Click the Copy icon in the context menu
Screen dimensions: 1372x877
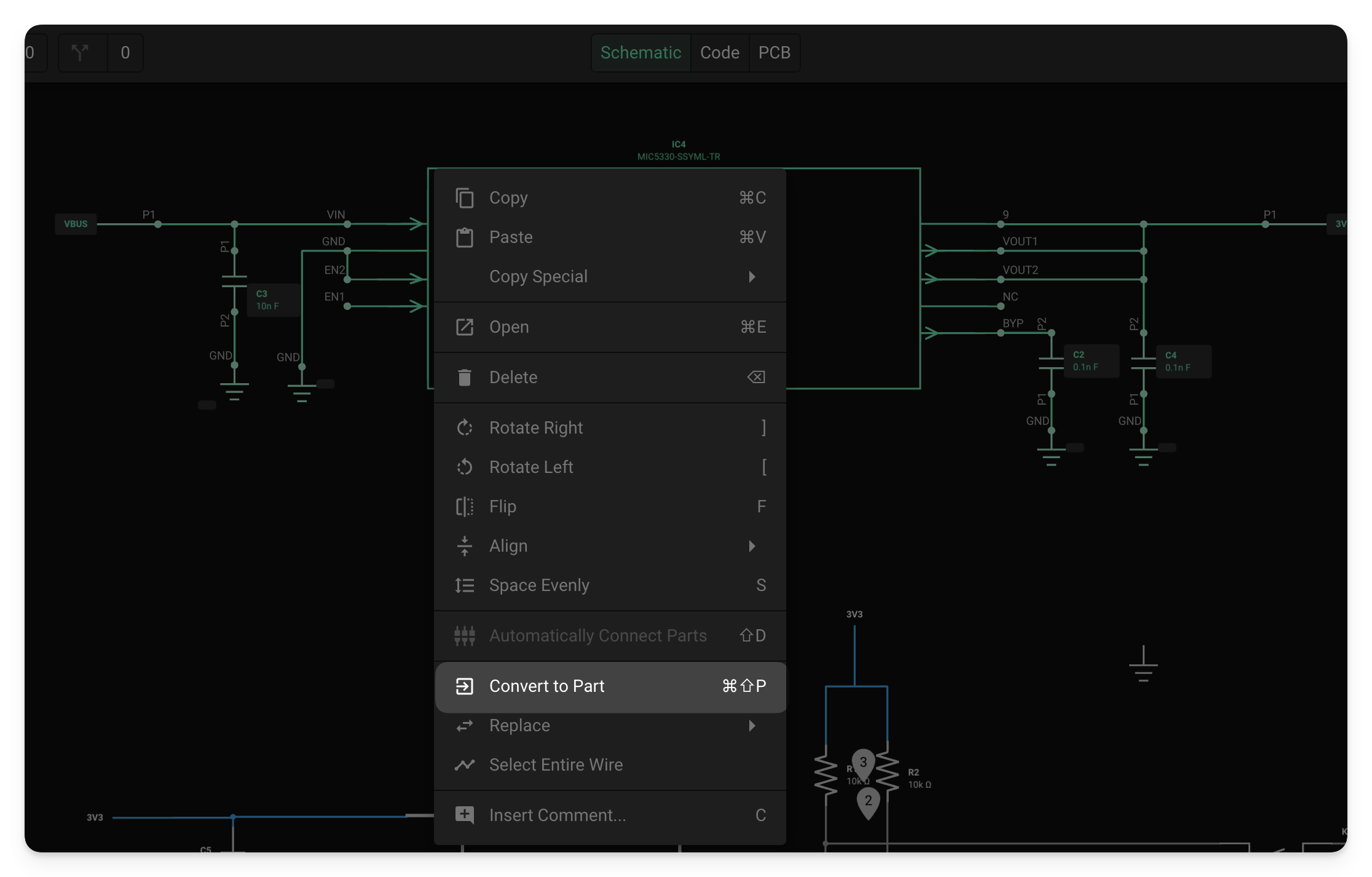coord(464,197)
